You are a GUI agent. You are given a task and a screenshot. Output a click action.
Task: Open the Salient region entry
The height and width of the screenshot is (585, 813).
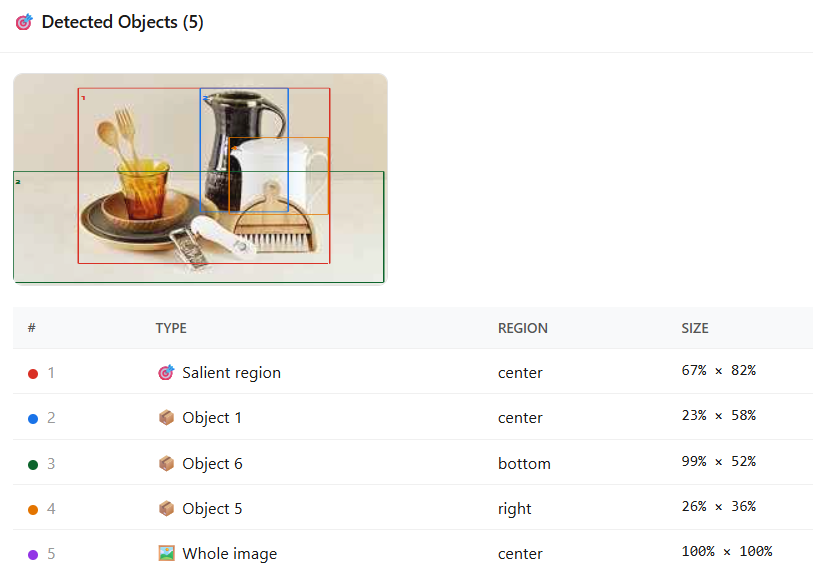pos(231,372)
